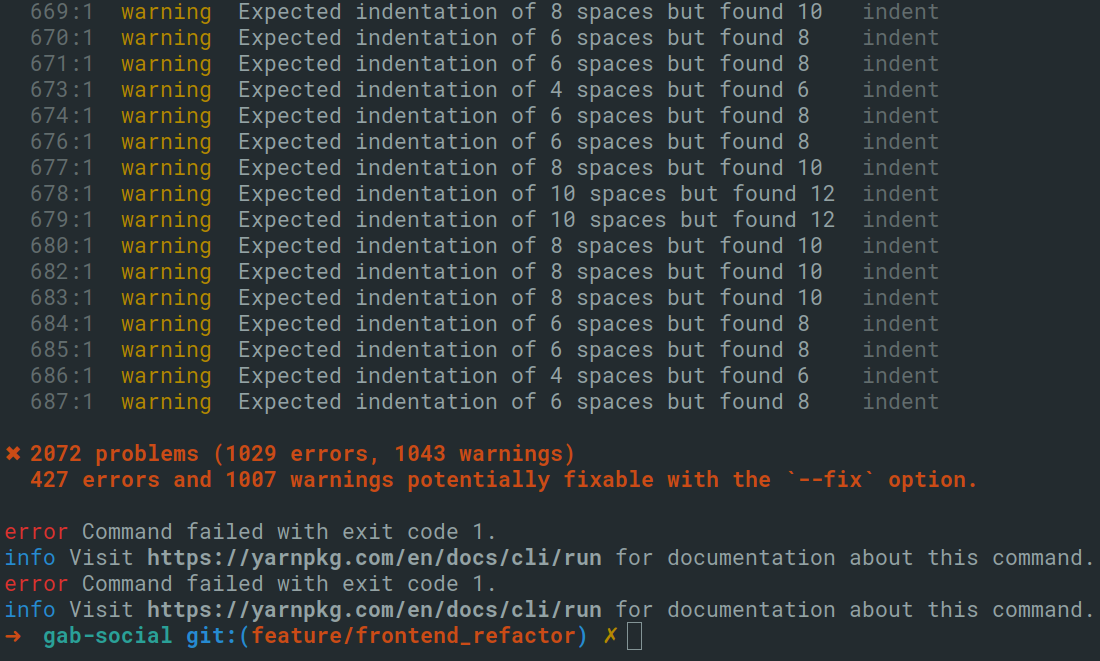Click the gab-social directory name in prompt
This screenshot has height=661, width=1100.
pos(108,636)
